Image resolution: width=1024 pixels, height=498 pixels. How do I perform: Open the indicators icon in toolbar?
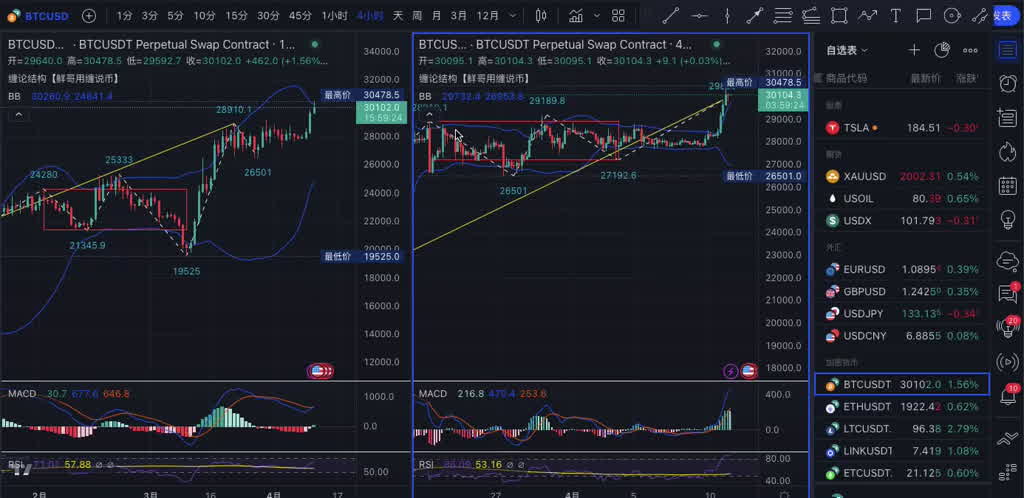point(576,16)
